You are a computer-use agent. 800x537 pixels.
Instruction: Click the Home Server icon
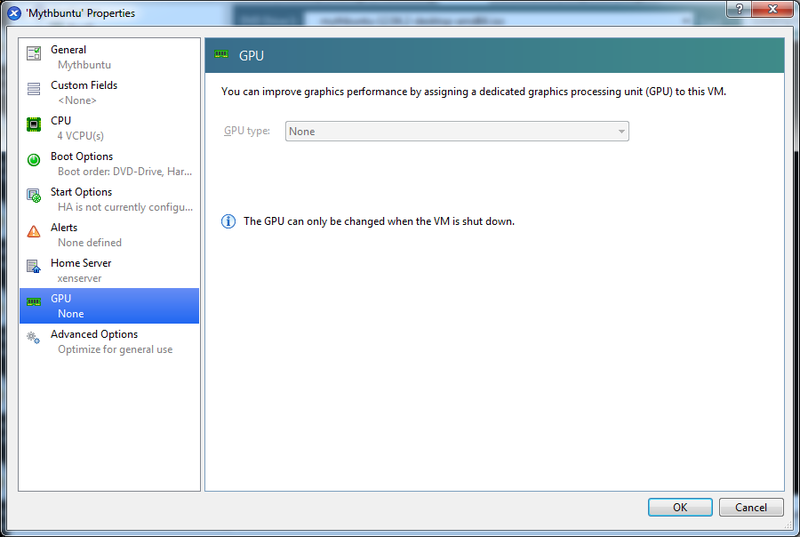coord(34,267)
